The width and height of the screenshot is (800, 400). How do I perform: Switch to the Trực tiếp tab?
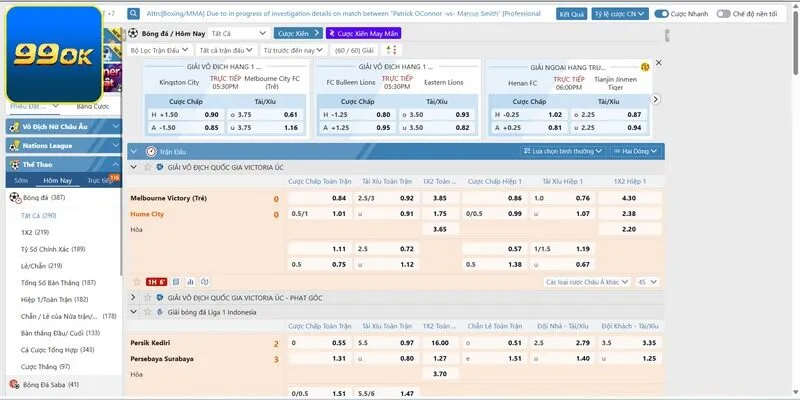pos(100,180)
